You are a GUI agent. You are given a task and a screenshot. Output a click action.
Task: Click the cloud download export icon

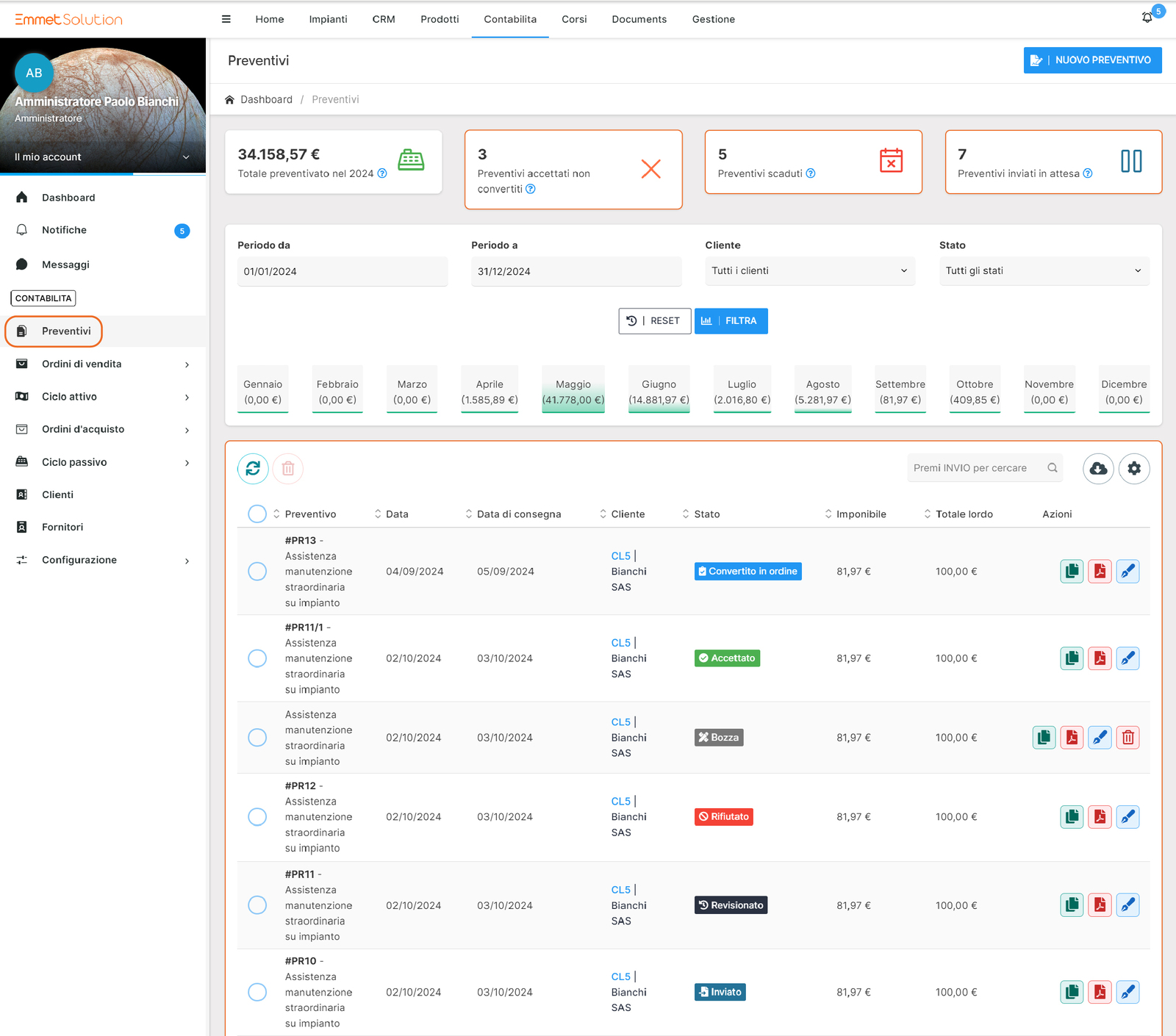tap(1098, 468)
